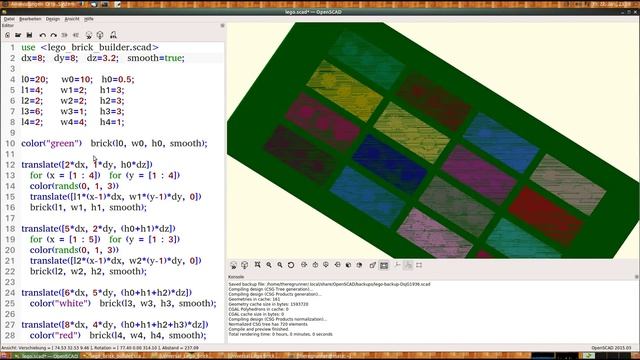Export the model as STL

click(x=113, y=35)
